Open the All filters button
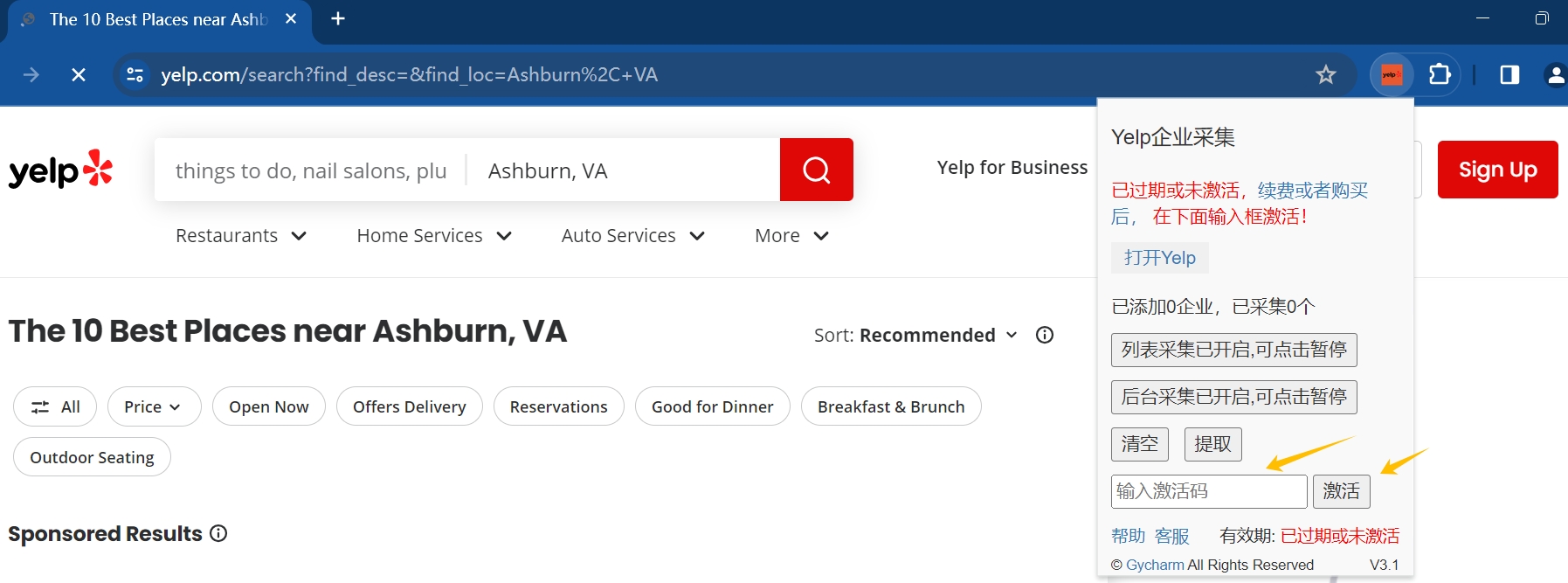The height and width of the screenshot is (583, 1568). click(55, 406)
